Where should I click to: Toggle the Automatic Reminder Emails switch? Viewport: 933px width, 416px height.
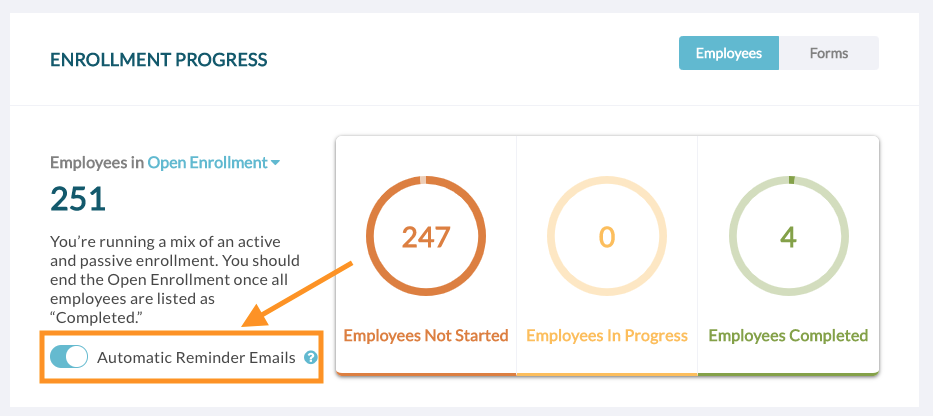(69, 357)
